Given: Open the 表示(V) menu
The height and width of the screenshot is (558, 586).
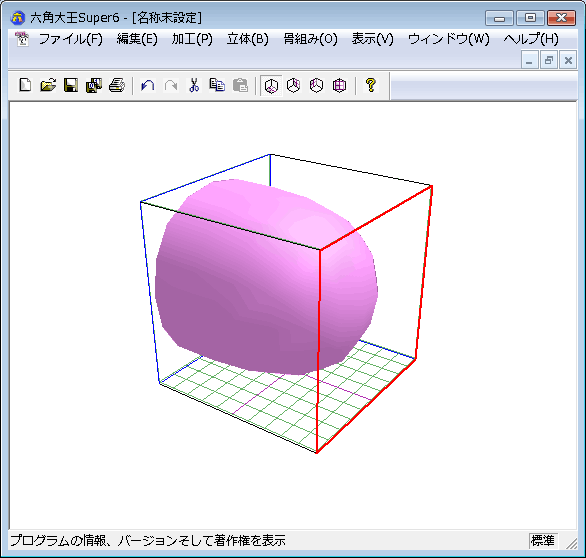Looking at the screenshot, I should click(372, 39).
